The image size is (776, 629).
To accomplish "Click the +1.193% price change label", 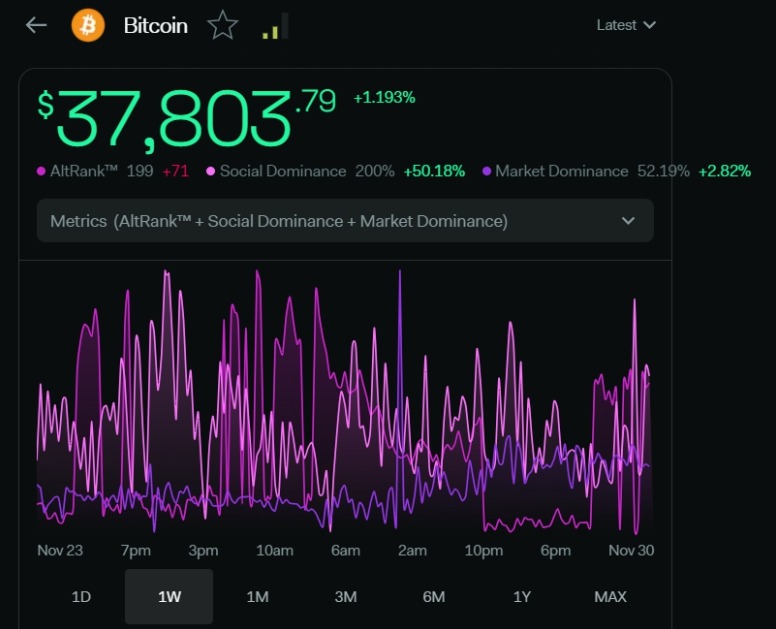I will (x=384, y=98).
